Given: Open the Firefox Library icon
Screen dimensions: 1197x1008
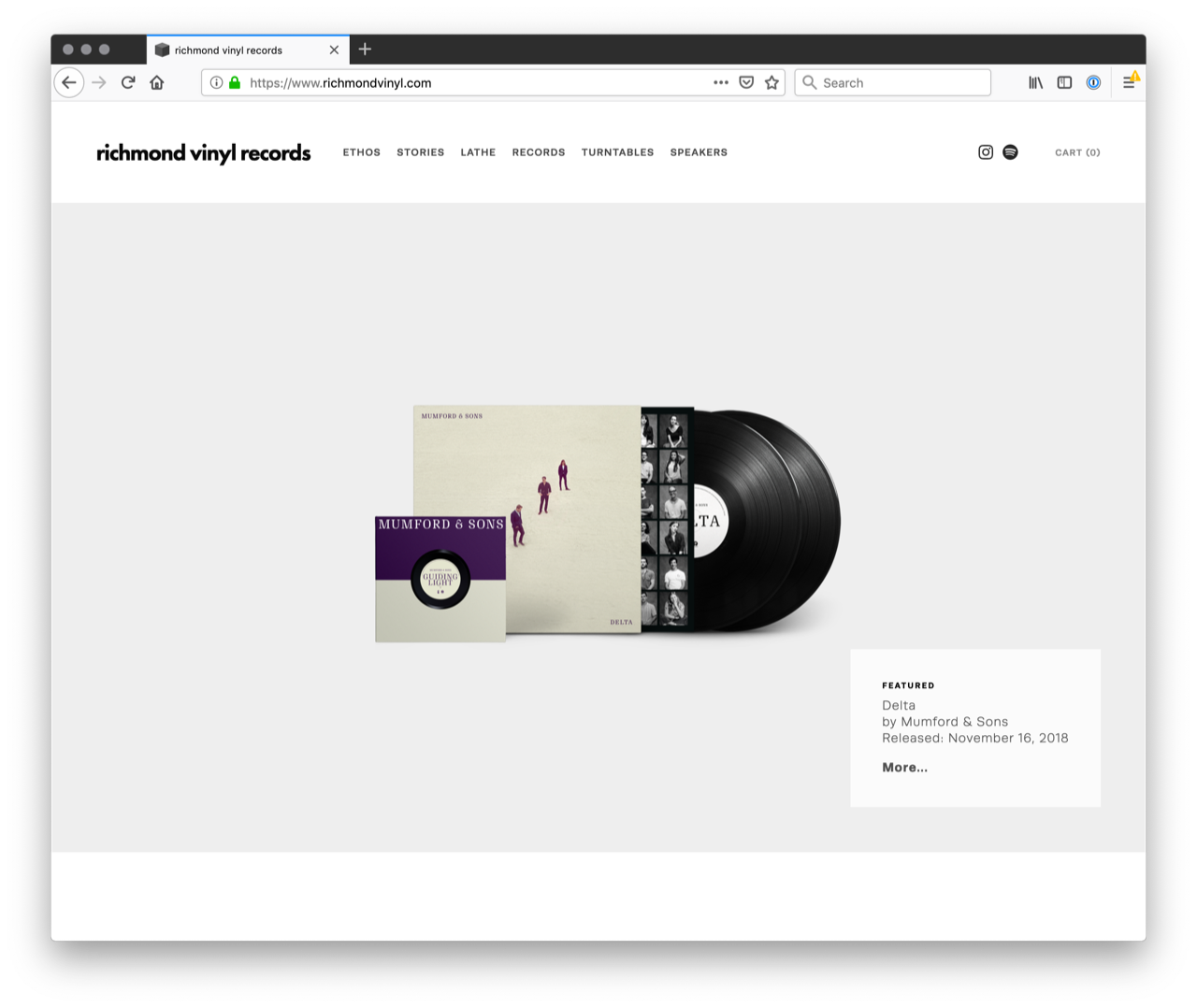Looking at the screenshot, I should [x=1035, y=82].
